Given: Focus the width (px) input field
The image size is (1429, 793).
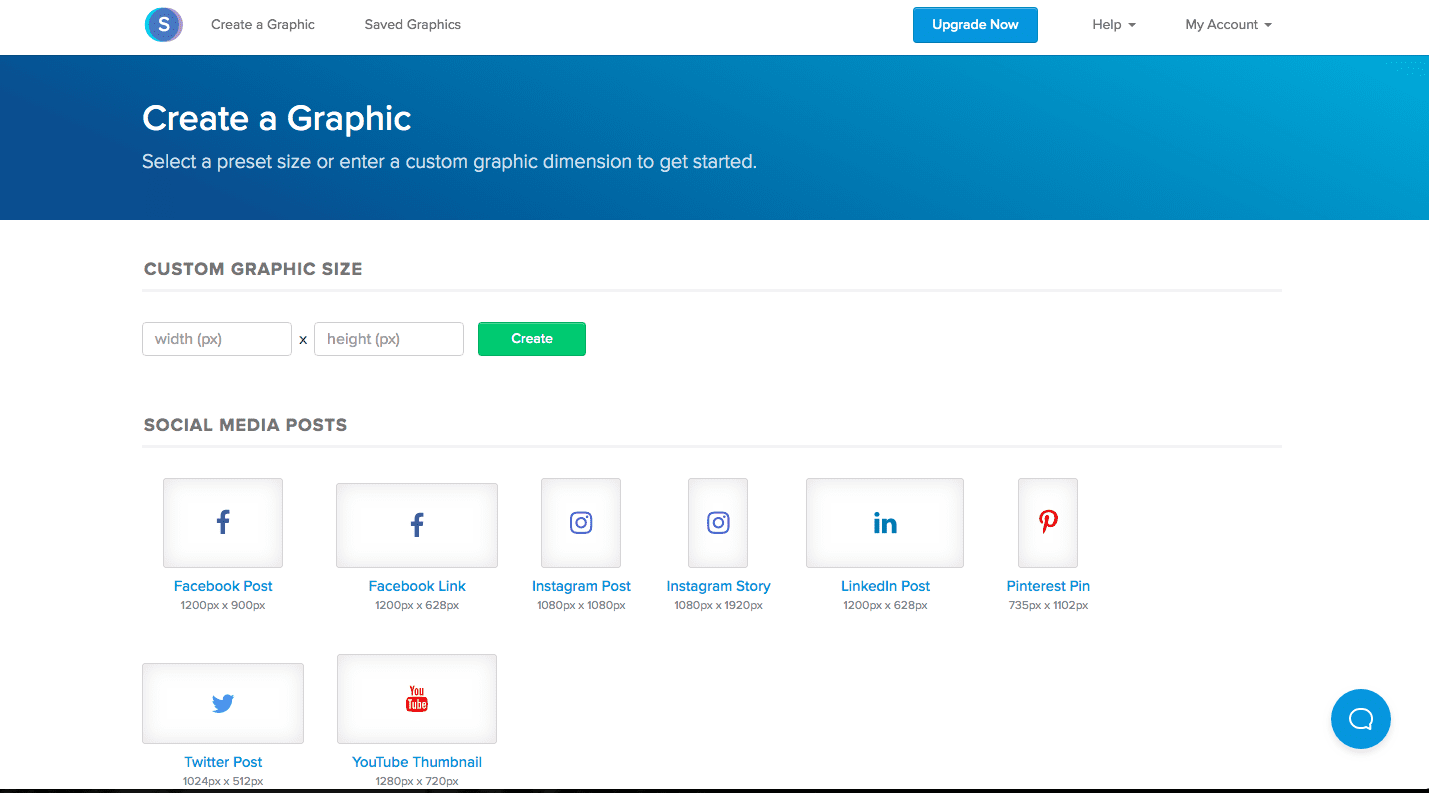Looking at the screenshot, I should click(x=217, y=339).
